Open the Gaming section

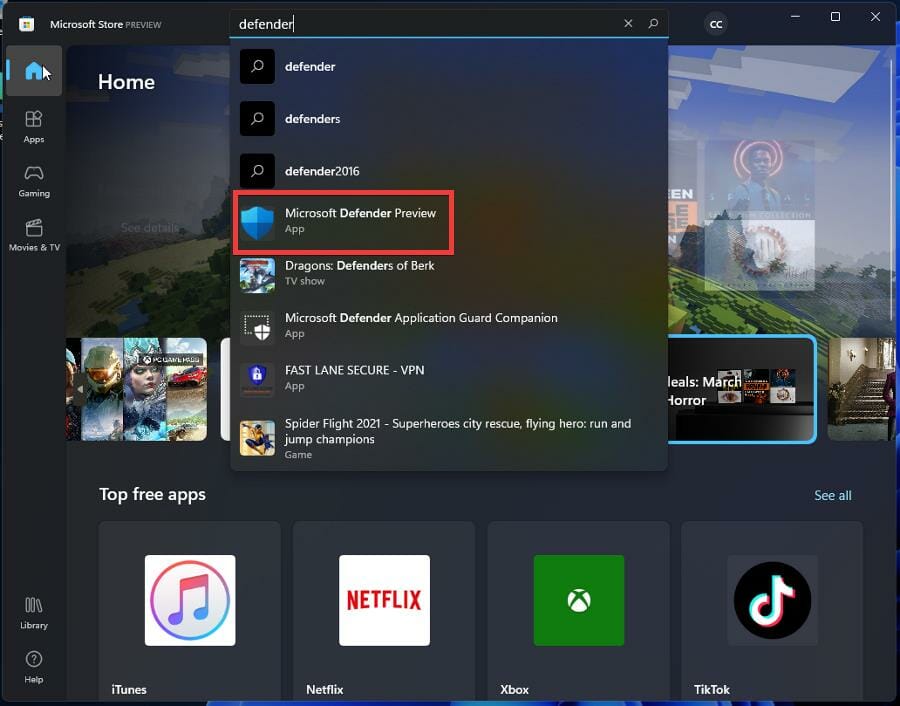[34, 181]
